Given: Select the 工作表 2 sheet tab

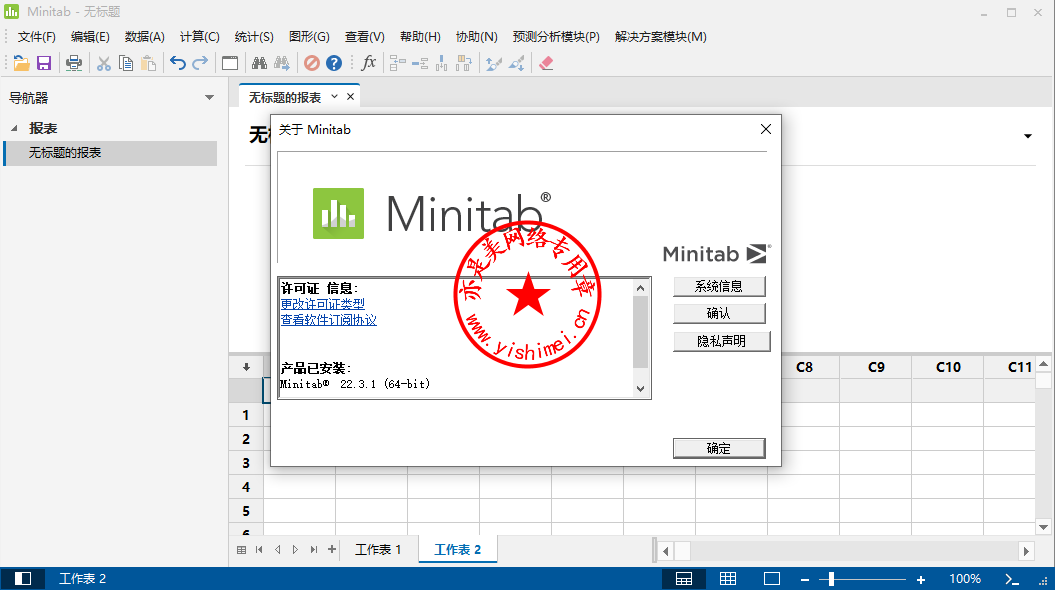Looking at the screenshot, I should tap(458, 550).
